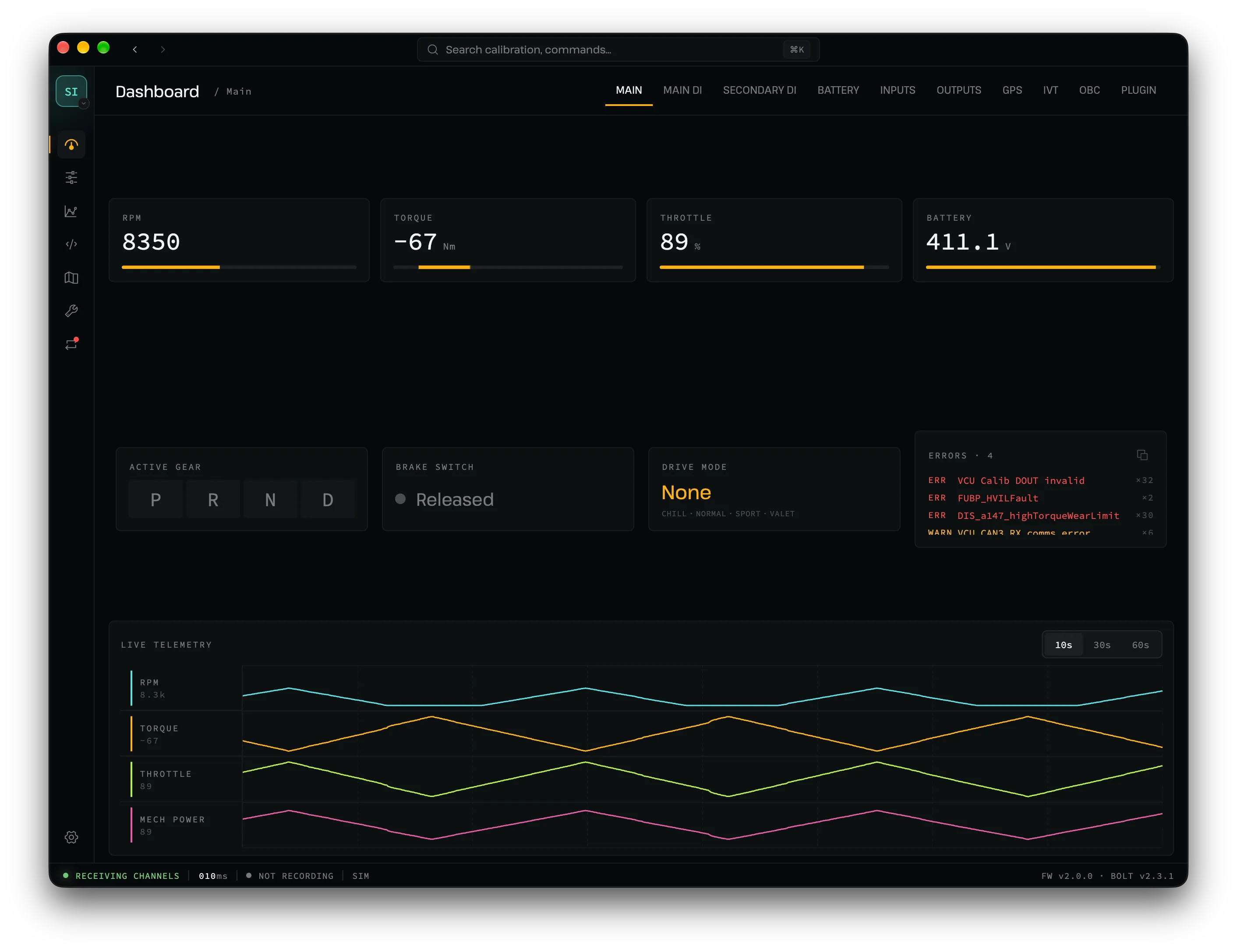Screen dimensions: 1237x952
Task: Select gear N in Active Gear
Action: pos(270,500)
